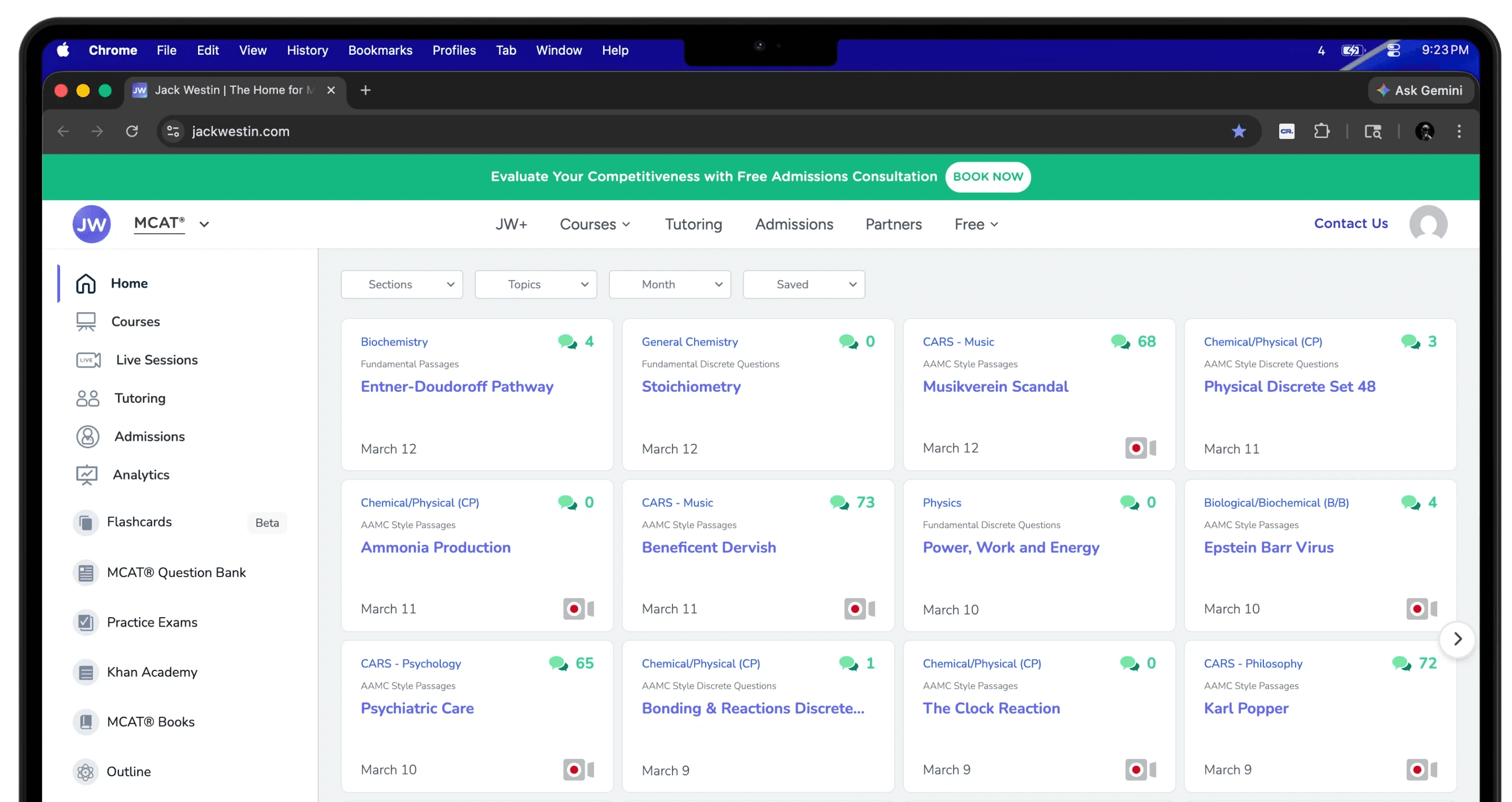Toggle the bookmark star in address bar

tap(1239, 132)
